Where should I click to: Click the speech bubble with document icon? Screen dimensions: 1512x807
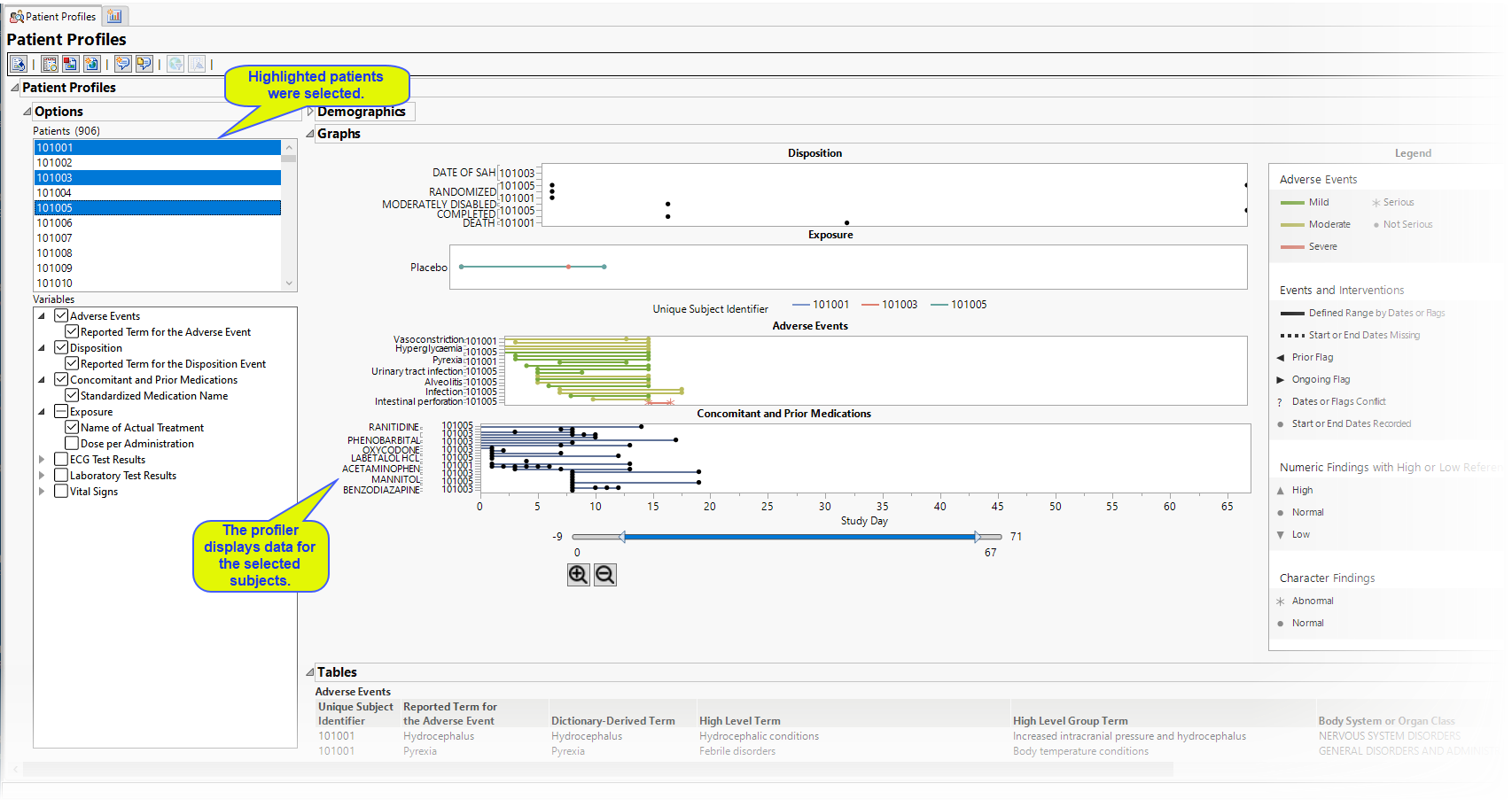144,64
